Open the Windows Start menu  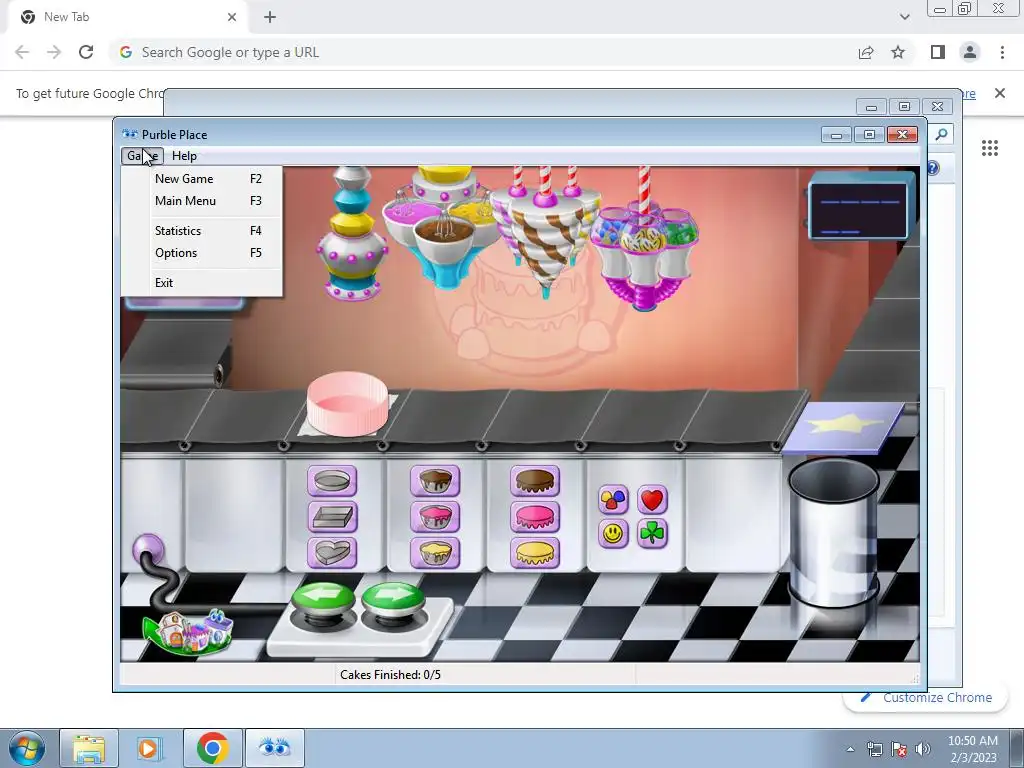27,748
